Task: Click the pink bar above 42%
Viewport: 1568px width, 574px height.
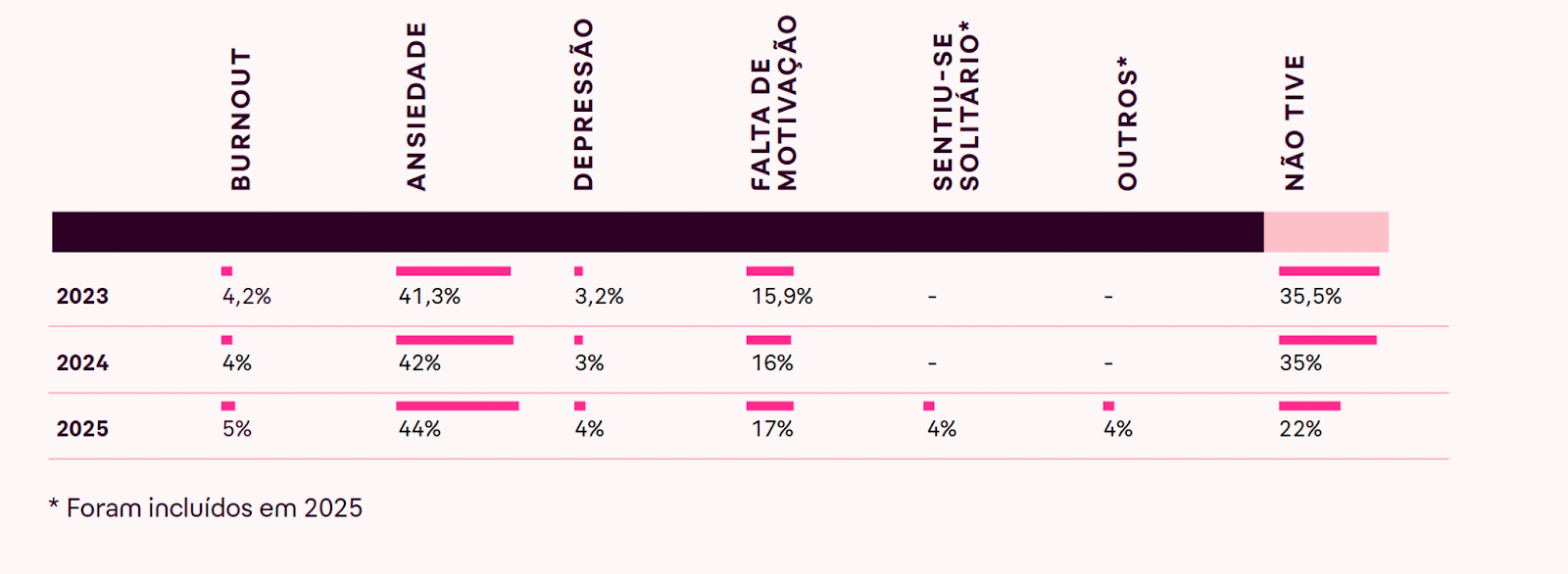Action: point(455,340)
